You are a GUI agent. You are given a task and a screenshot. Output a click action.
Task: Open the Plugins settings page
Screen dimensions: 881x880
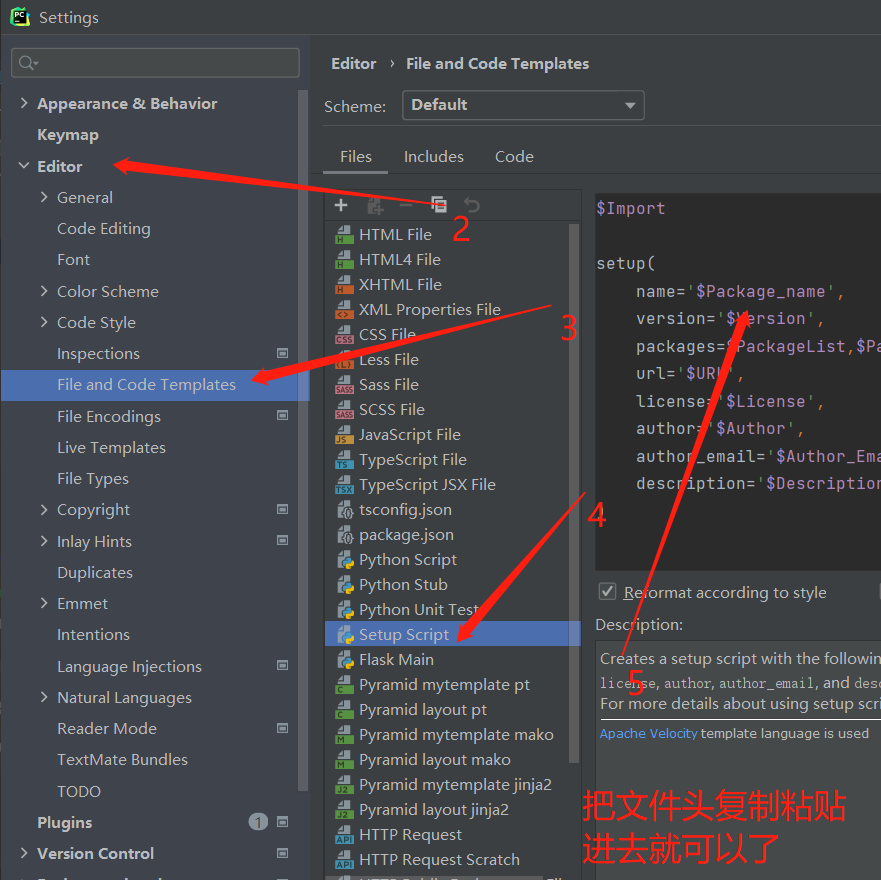[65, 823]
